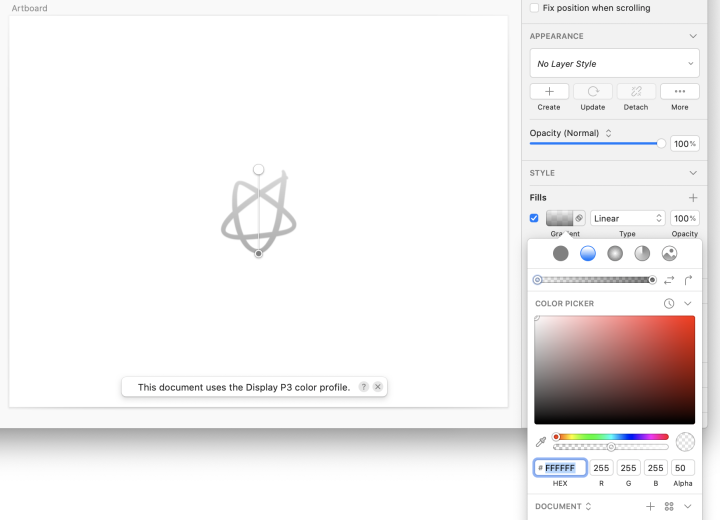The image size is (720, 520).
Task: Add a new fill with the plus icon
Action: click(693, 198)
